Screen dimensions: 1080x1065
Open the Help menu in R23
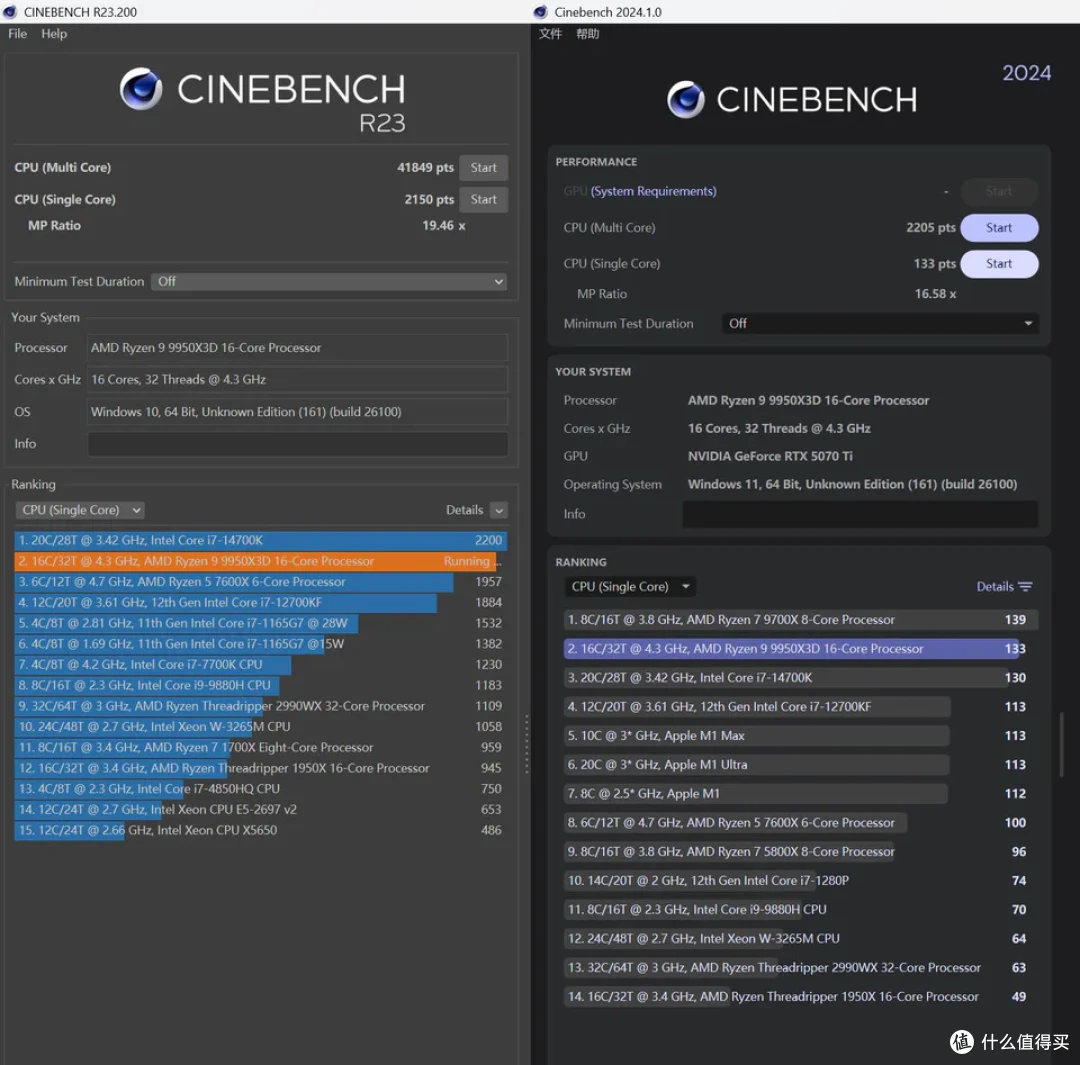tap(54, 34)
